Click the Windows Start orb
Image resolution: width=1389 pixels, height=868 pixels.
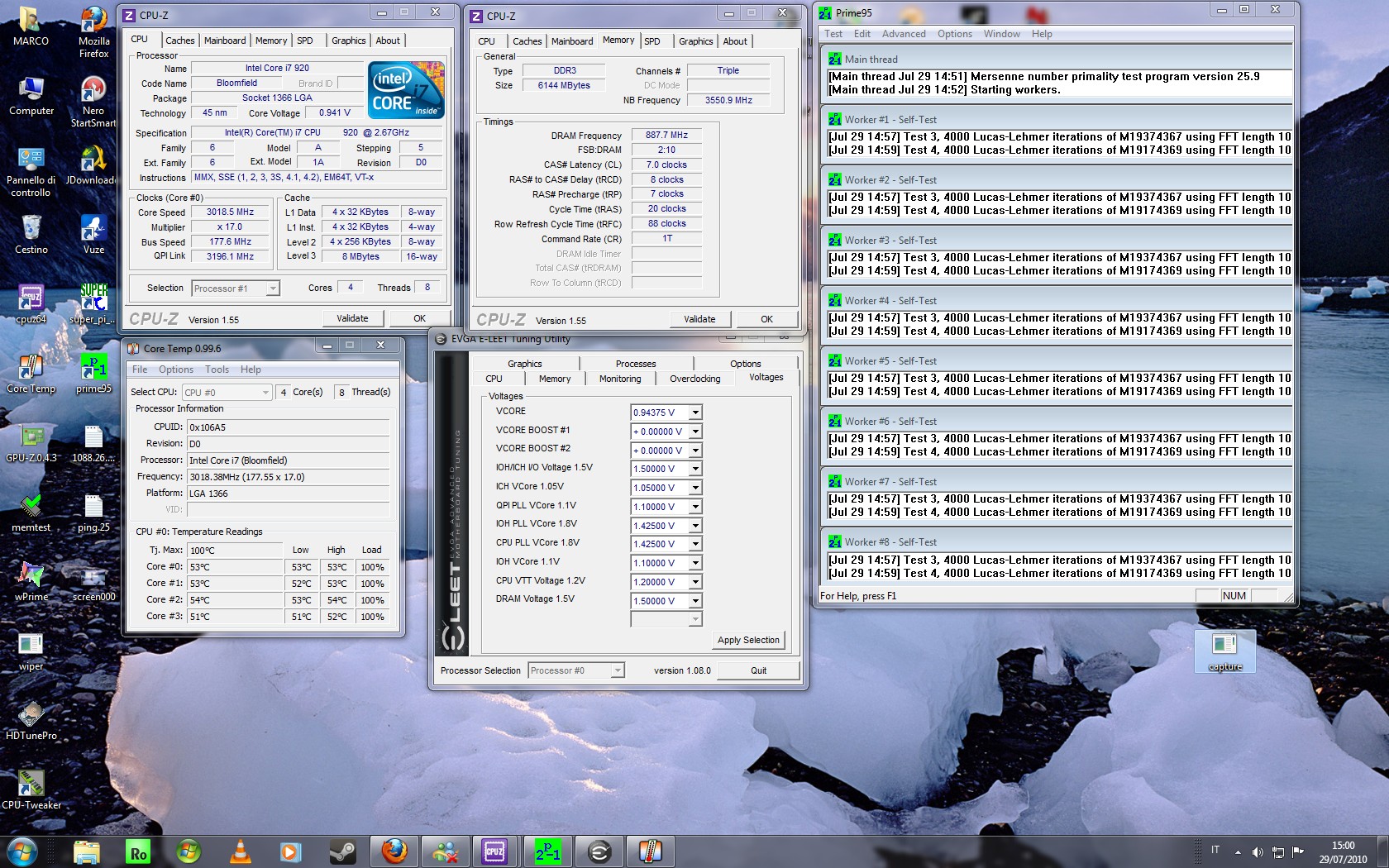21,851
